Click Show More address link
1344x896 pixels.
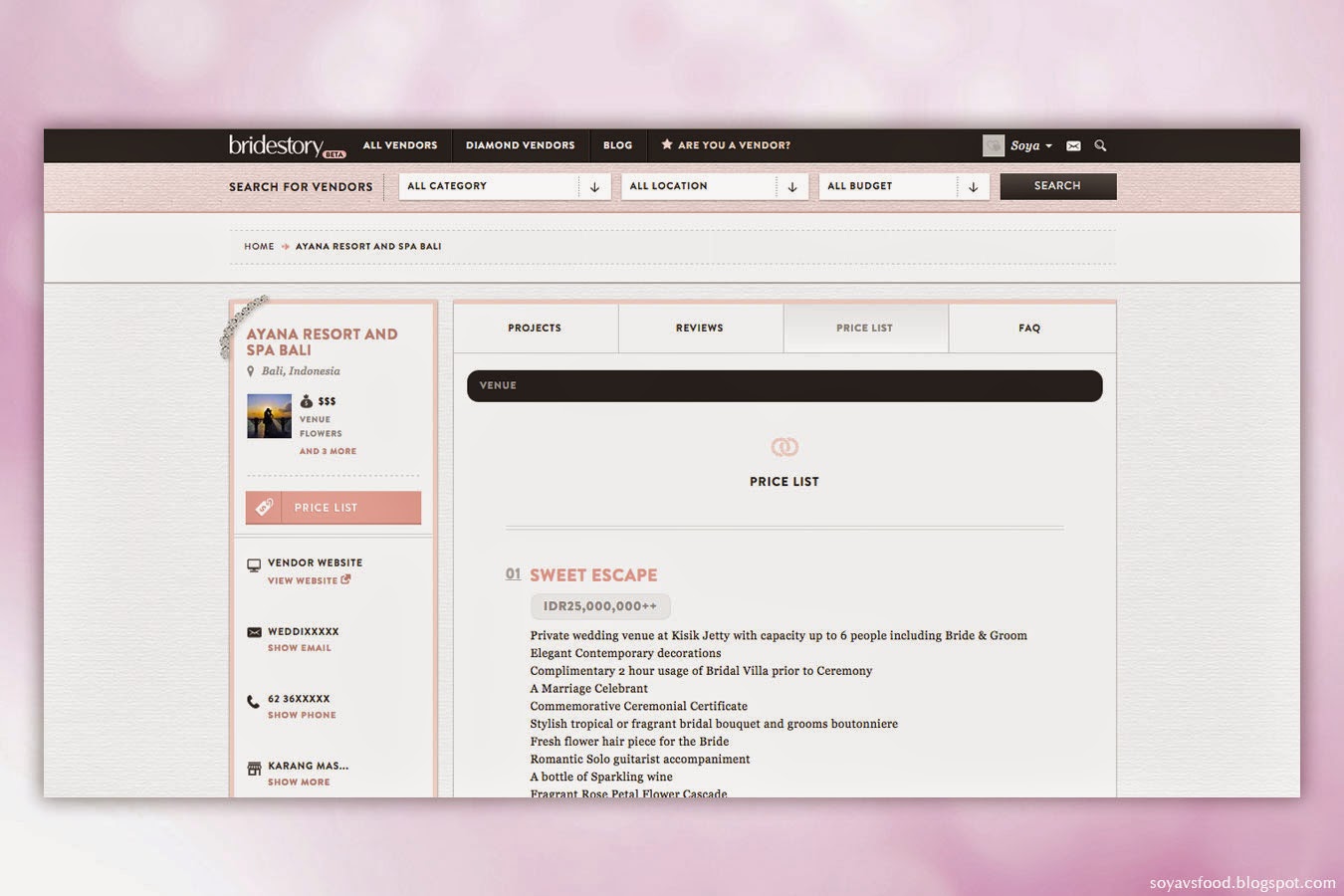[x=299, y=783]
